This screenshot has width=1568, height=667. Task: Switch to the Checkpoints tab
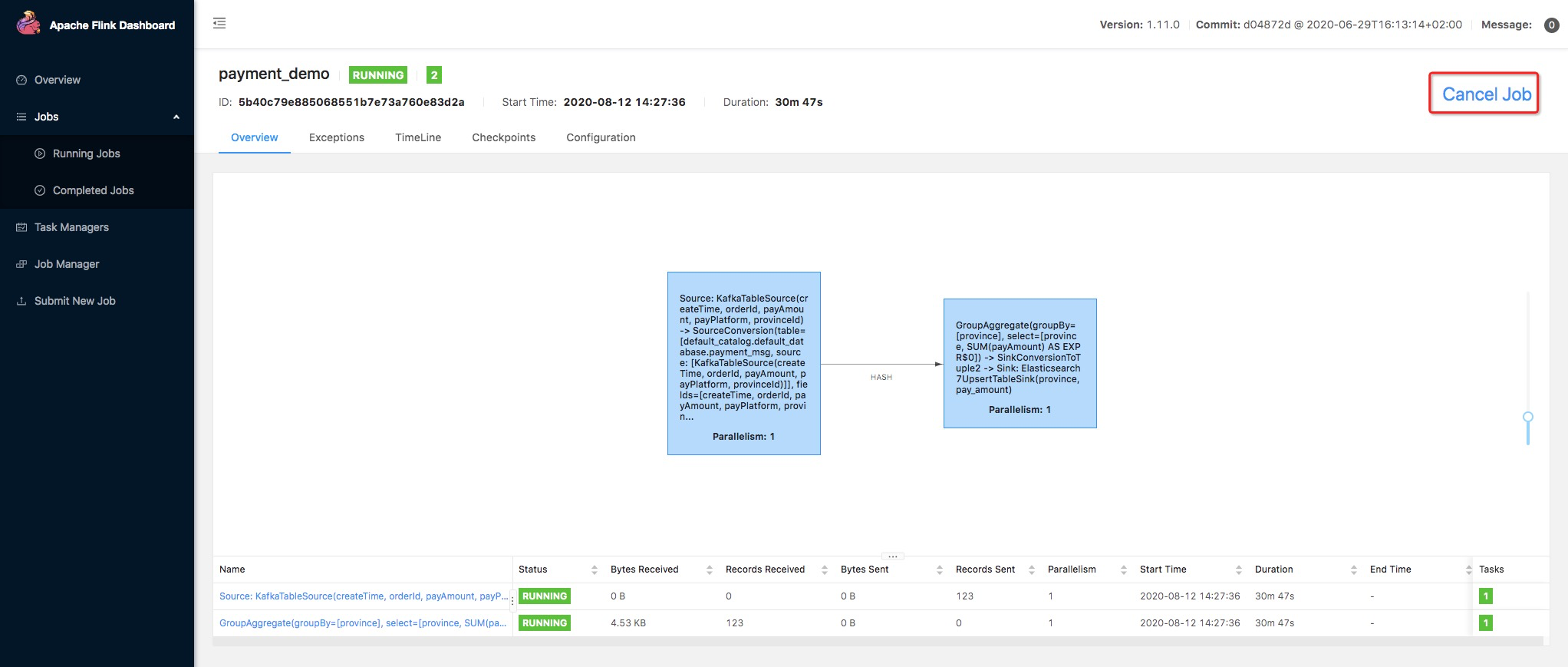click(x=503, y=137)
